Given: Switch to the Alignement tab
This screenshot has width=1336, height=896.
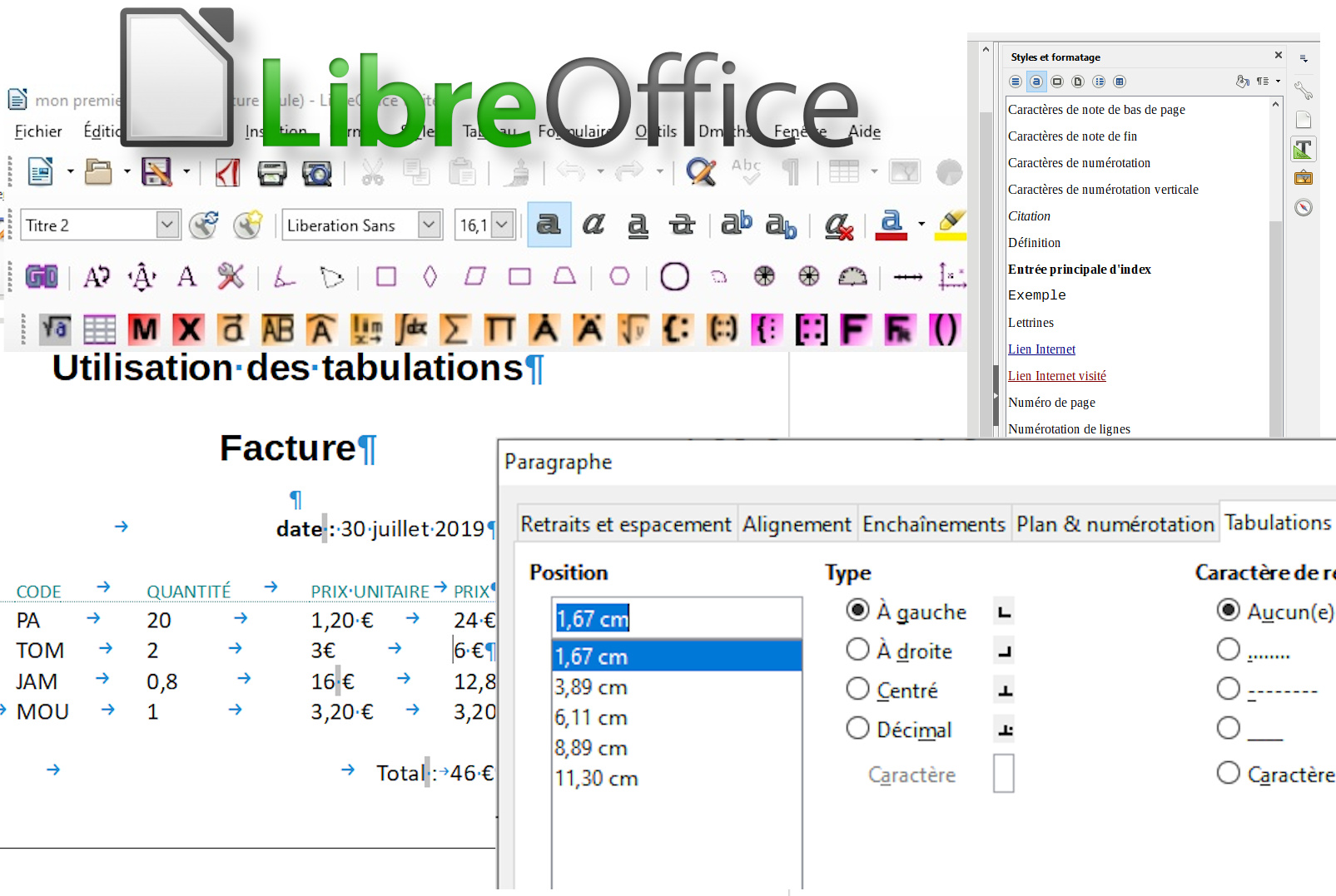Looking at the screenshot, I should (797, 524).
